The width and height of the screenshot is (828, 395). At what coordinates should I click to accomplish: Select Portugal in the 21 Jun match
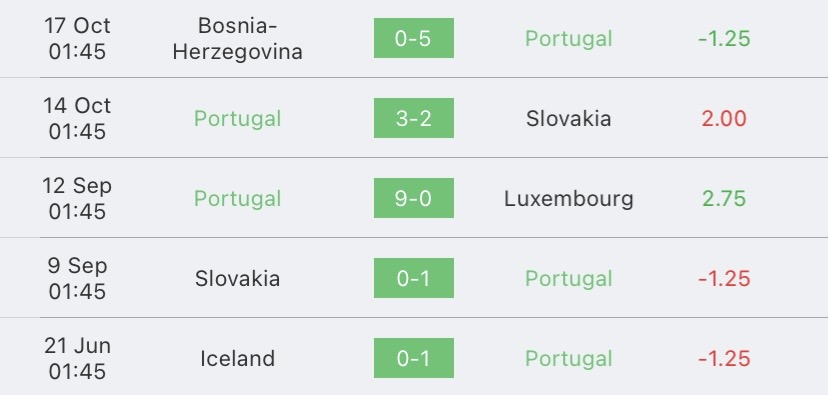[x=569, y=359]
